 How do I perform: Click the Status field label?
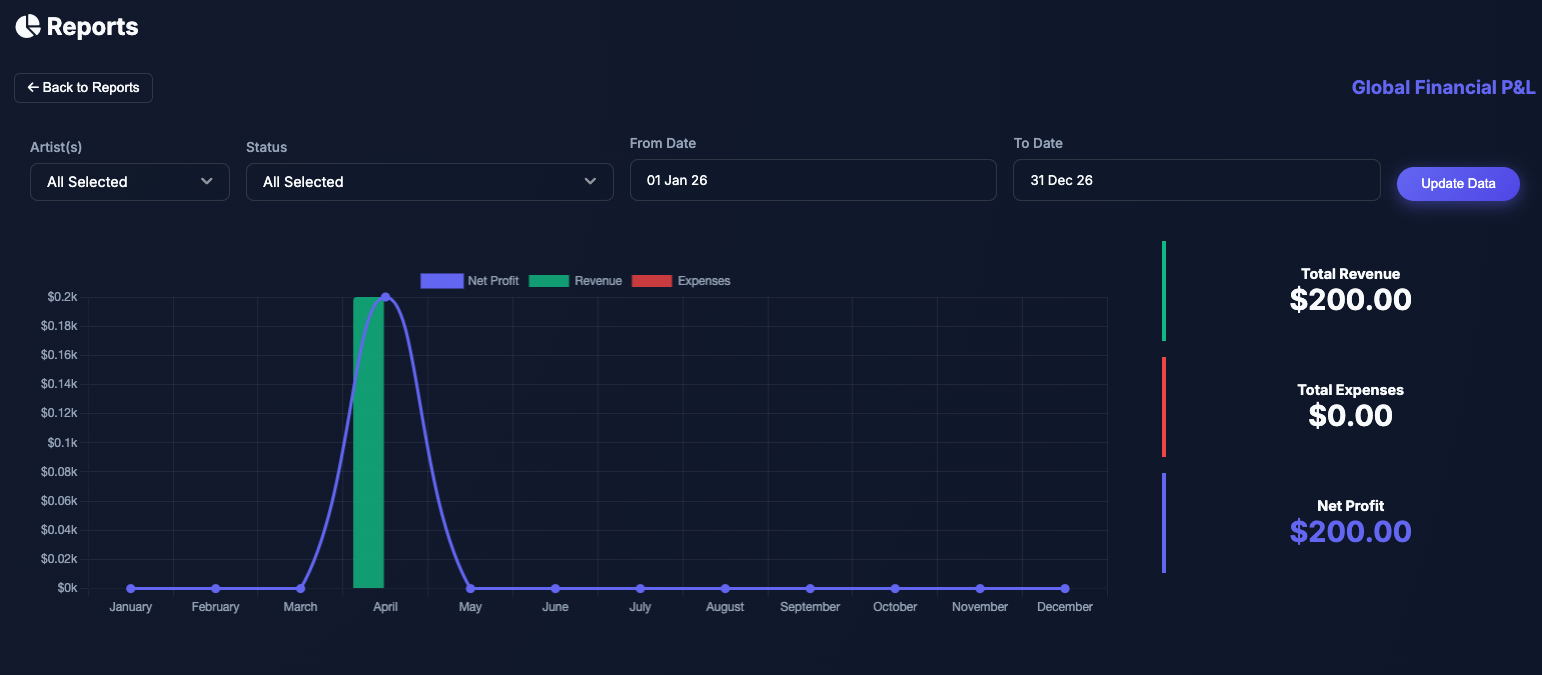(266, 147)
